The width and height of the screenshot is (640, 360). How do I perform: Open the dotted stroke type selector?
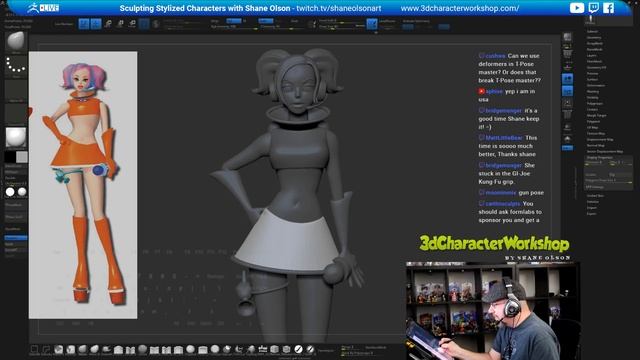16,67
